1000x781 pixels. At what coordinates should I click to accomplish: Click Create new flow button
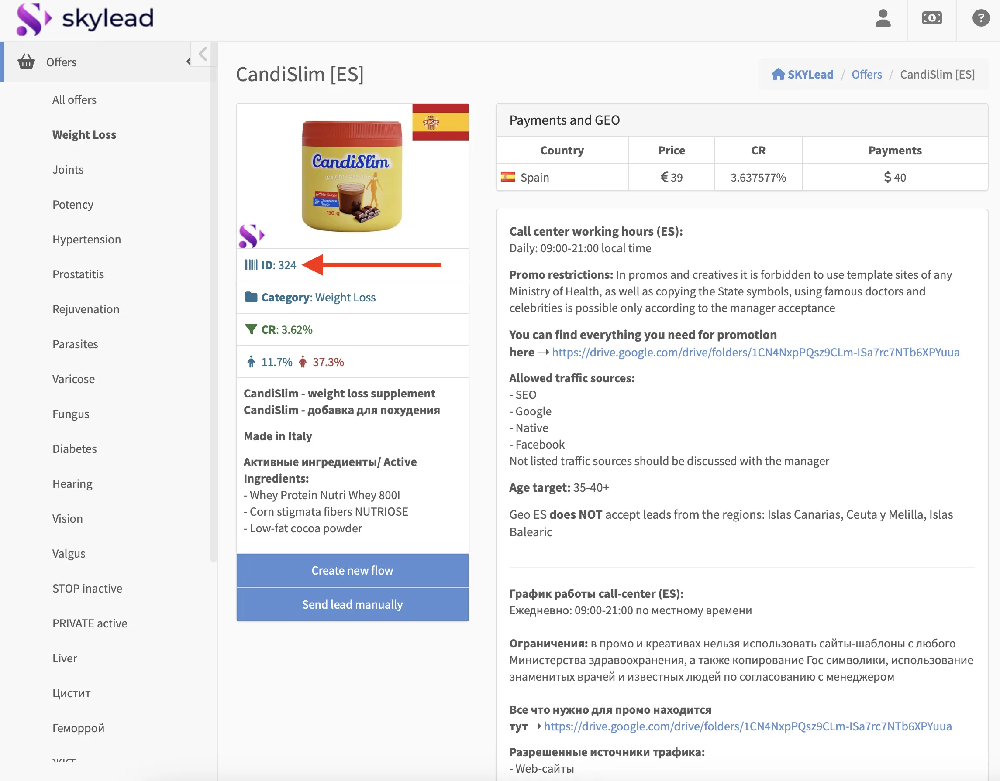[353, 571]
